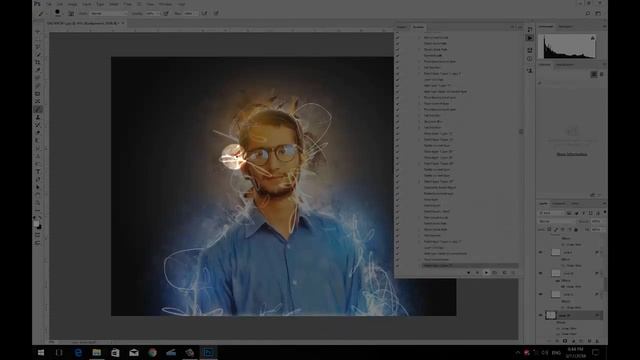Select the Crop tool
This screenshot has width=640, height=360.
[x=38, y=62]
